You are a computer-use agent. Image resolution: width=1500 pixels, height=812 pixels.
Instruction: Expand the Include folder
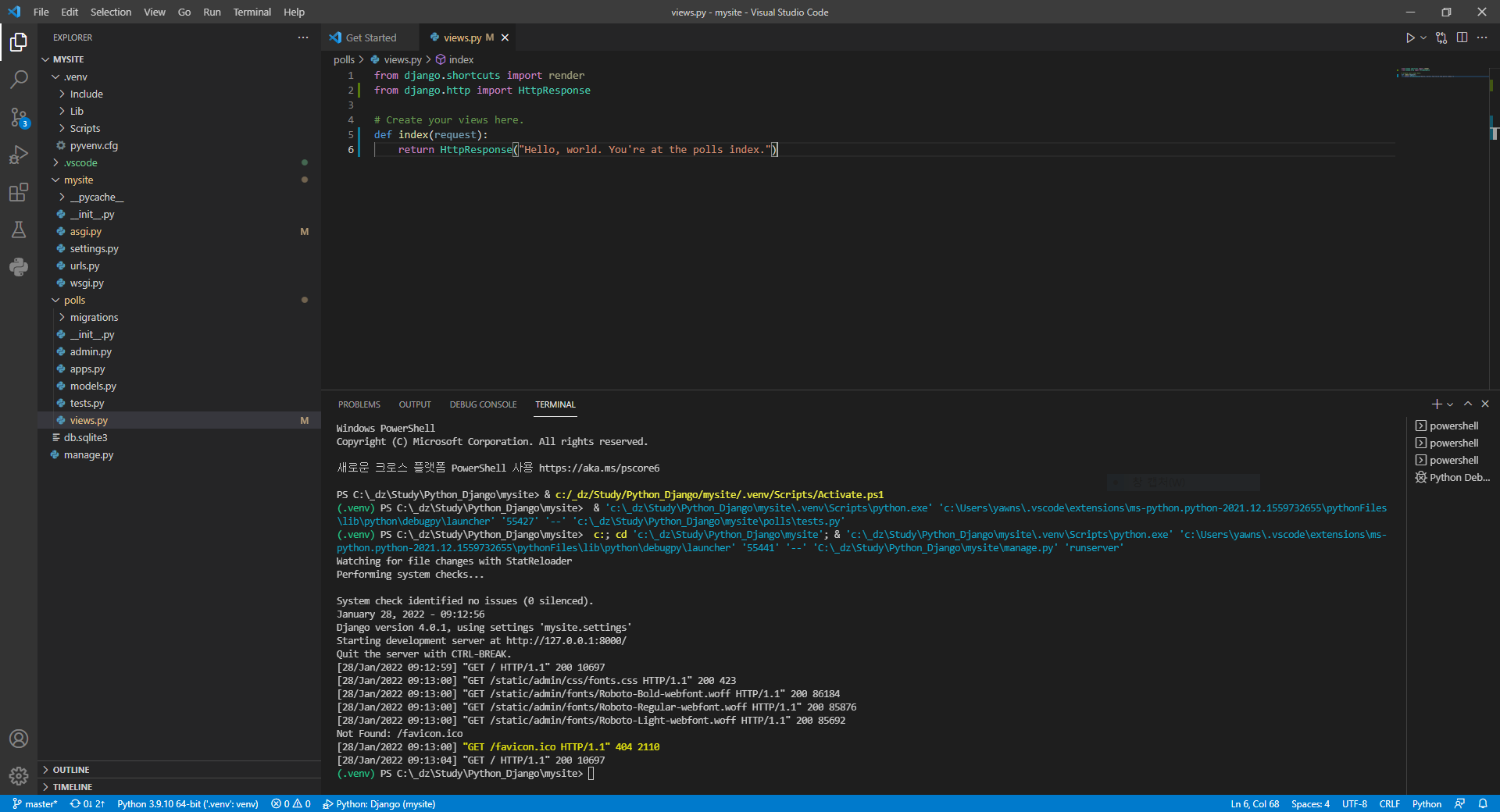180,94
